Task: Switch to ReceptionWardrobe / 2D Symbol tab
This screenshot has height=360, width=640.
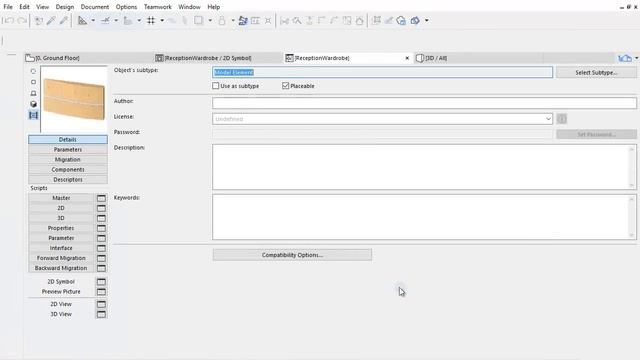Action: point(218,58)
